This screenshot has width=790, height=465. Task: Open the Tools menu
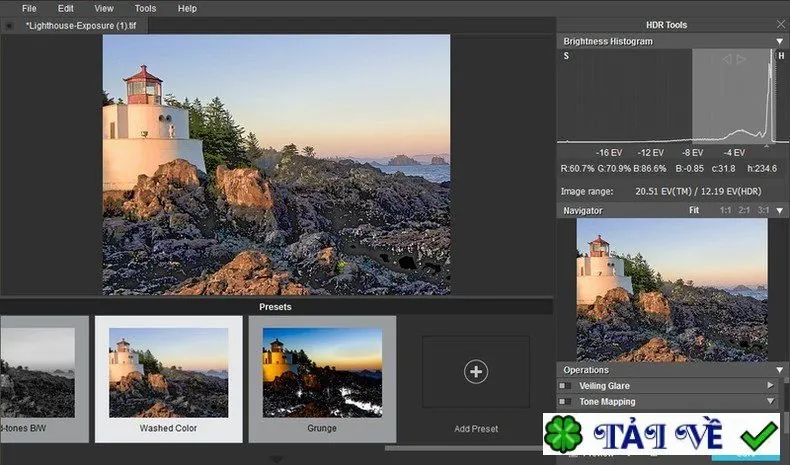point(145,9)
